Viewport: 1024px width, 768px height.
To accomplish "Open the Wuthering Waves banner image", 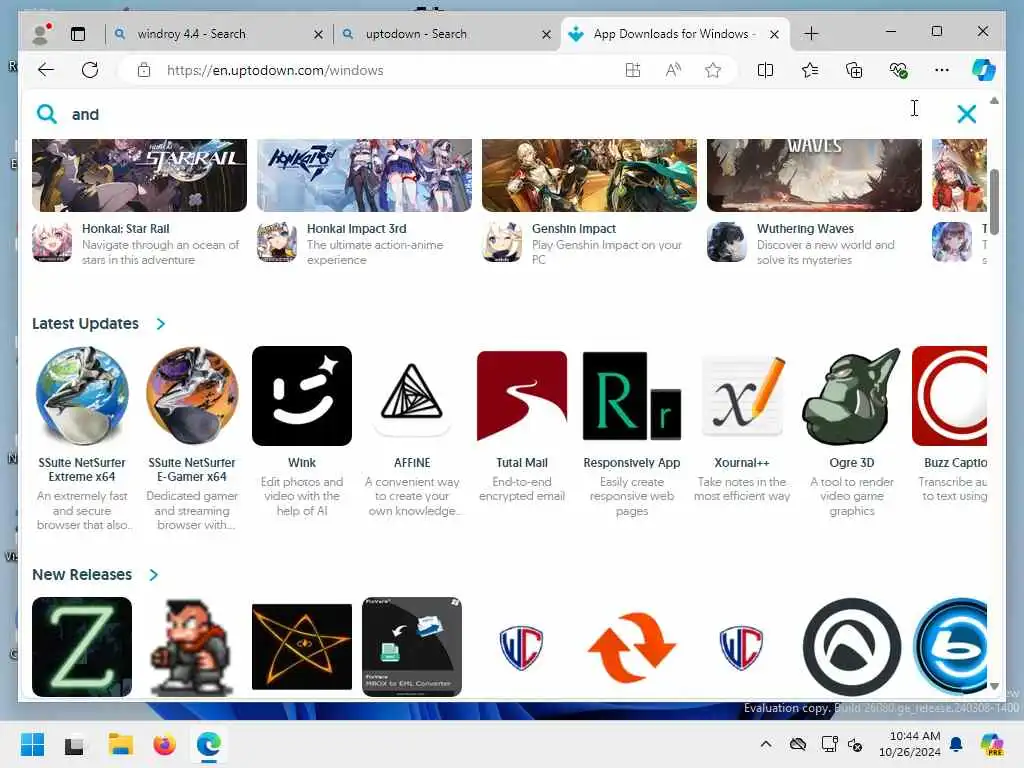I will click(x=814, y=175).
